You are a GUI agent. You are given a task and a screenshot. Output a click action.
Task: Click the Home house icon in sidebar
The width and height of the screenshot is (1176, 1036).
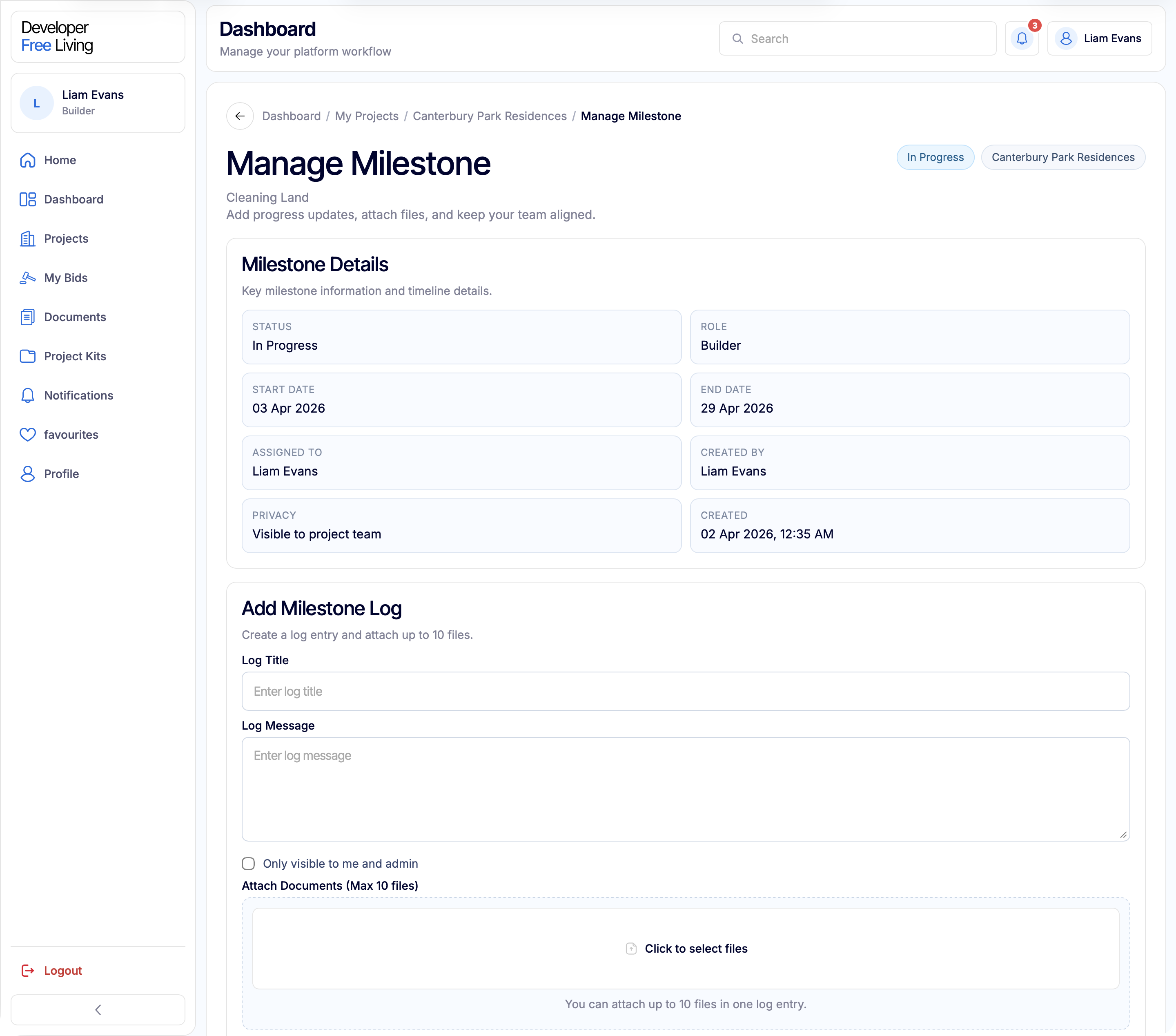click(x=28, y=160)
